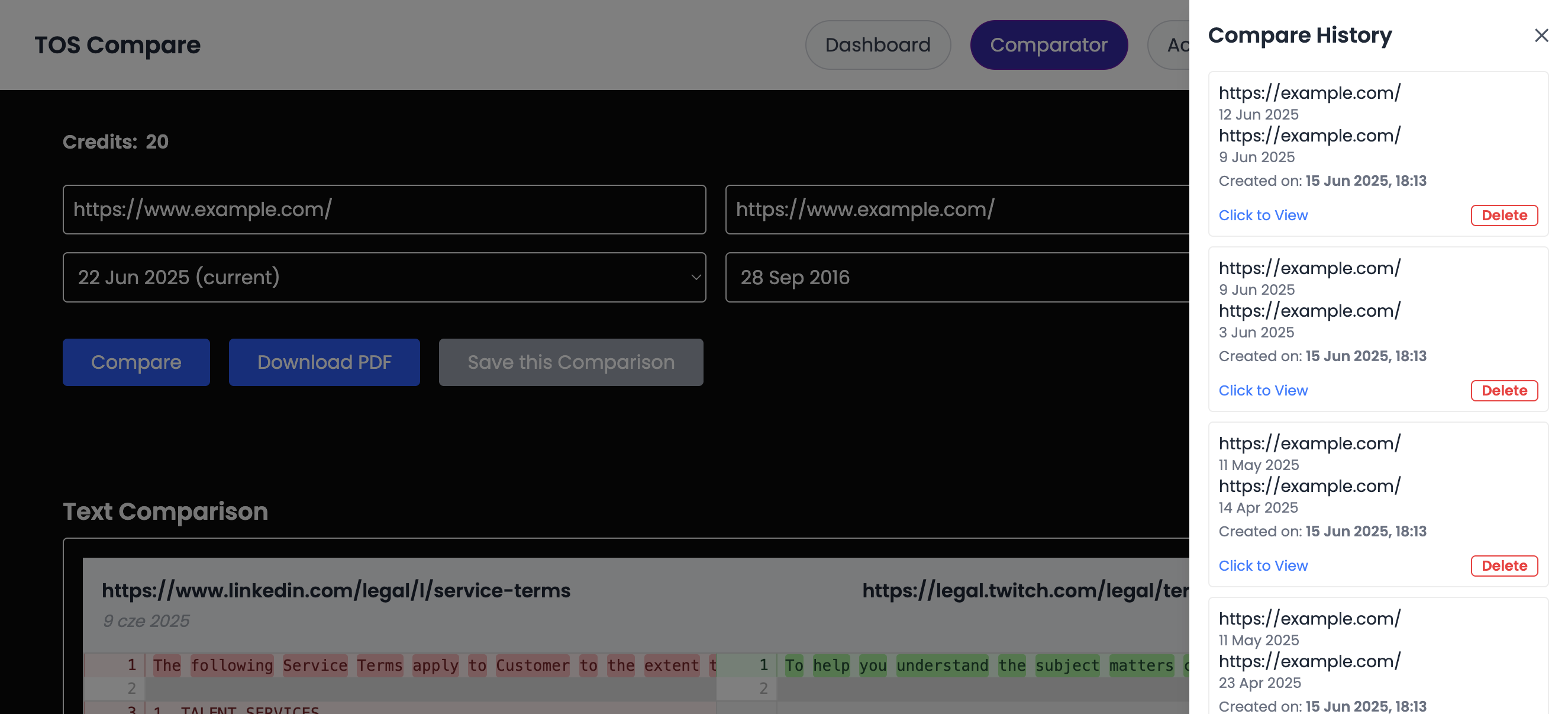Image resolution: width=1568 pixels, height=714 pixels.
Task: Click the 9 cze 2025 date text
Action: coord(146,621)
